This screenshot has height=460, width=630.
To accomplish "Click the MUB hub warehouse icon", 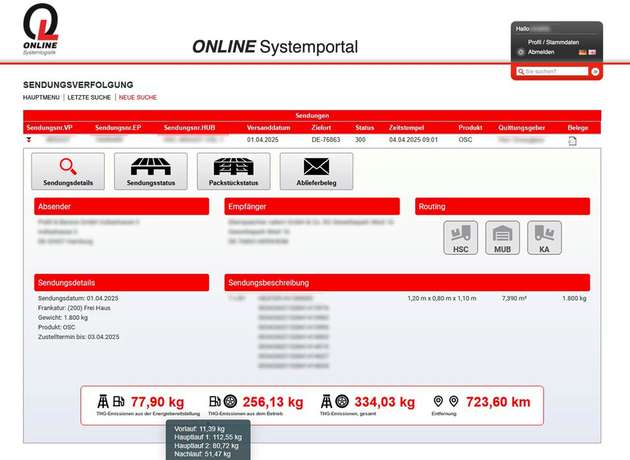I will coord(502,238).
